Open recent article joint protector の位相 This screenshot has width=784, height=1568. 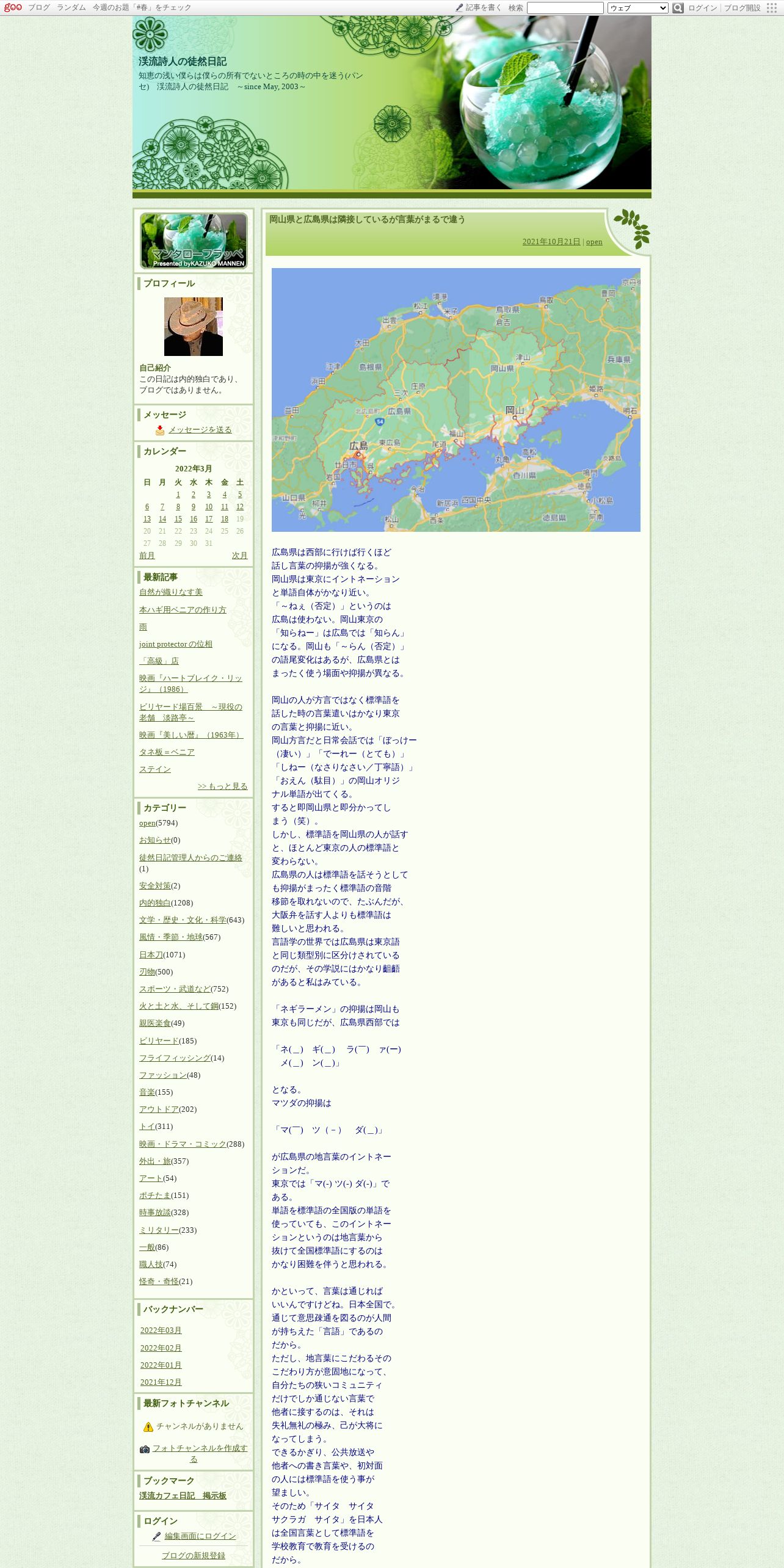pos(176,644)
